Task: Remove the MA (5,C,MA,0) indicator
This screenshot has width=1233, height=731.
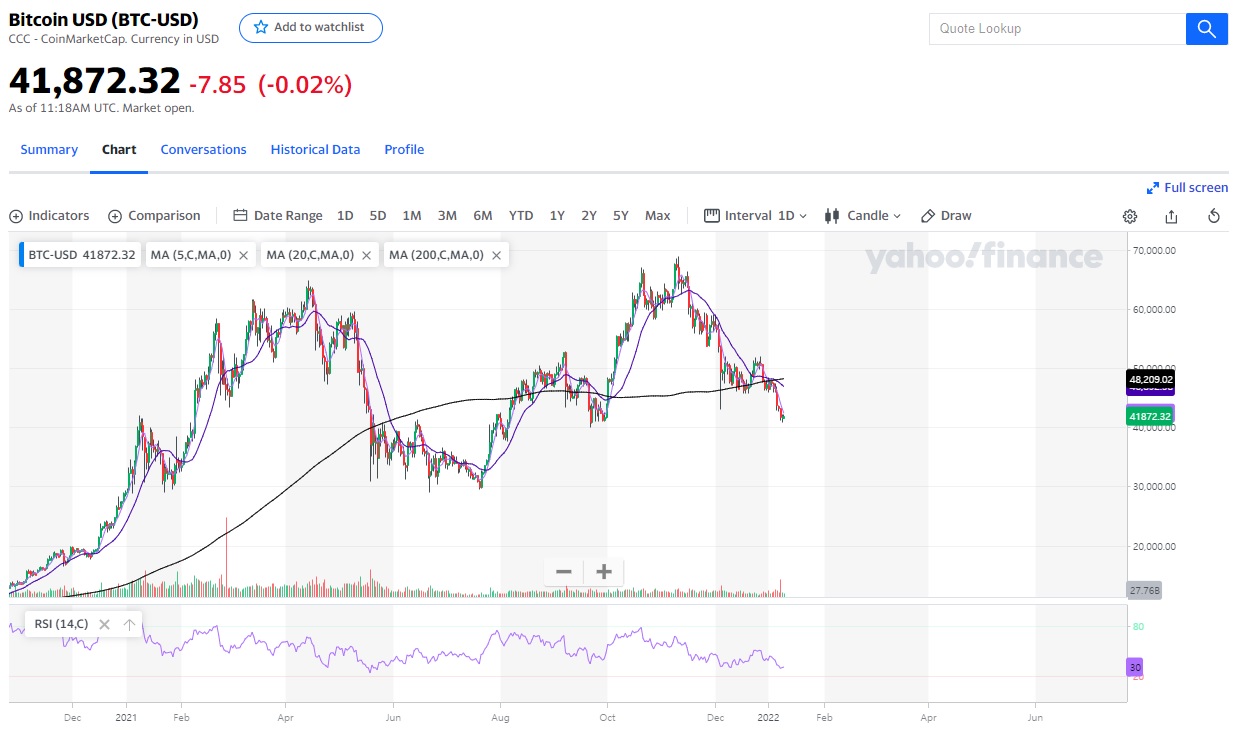Action: [244, 255]
